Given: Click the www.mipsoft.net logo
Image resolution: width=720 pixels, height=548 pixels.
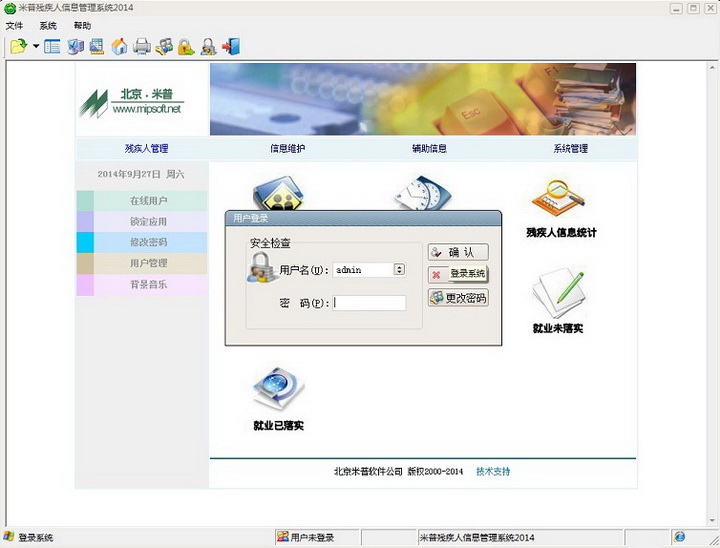Looking at the screenshot, I should pos(131,102).
